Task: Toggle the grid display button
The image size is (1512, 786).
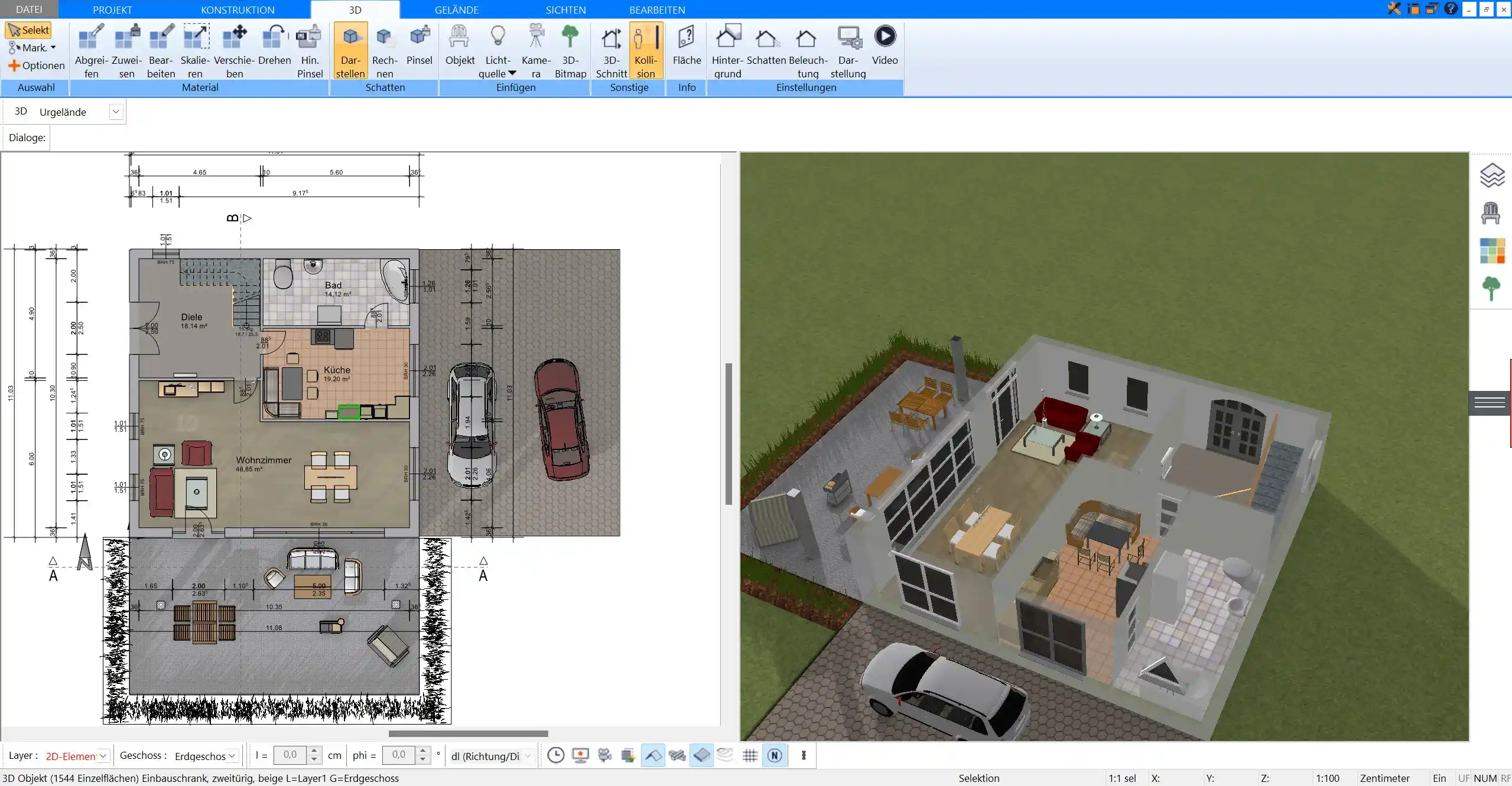Action: (x=750, y=755)
